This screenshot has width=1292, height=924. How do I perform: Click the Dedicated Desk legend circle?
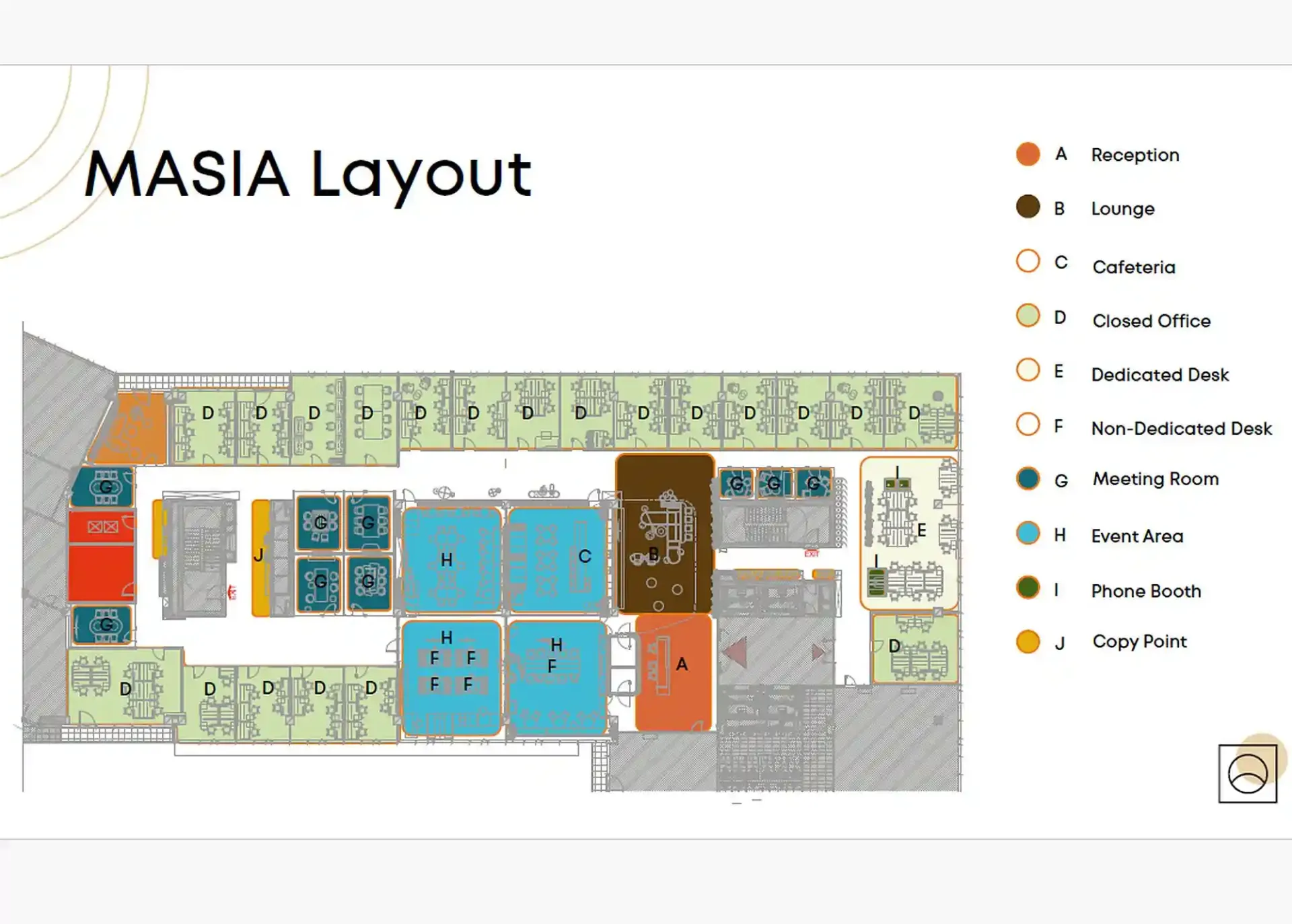pyautogui.click(x=1028, y=370)
